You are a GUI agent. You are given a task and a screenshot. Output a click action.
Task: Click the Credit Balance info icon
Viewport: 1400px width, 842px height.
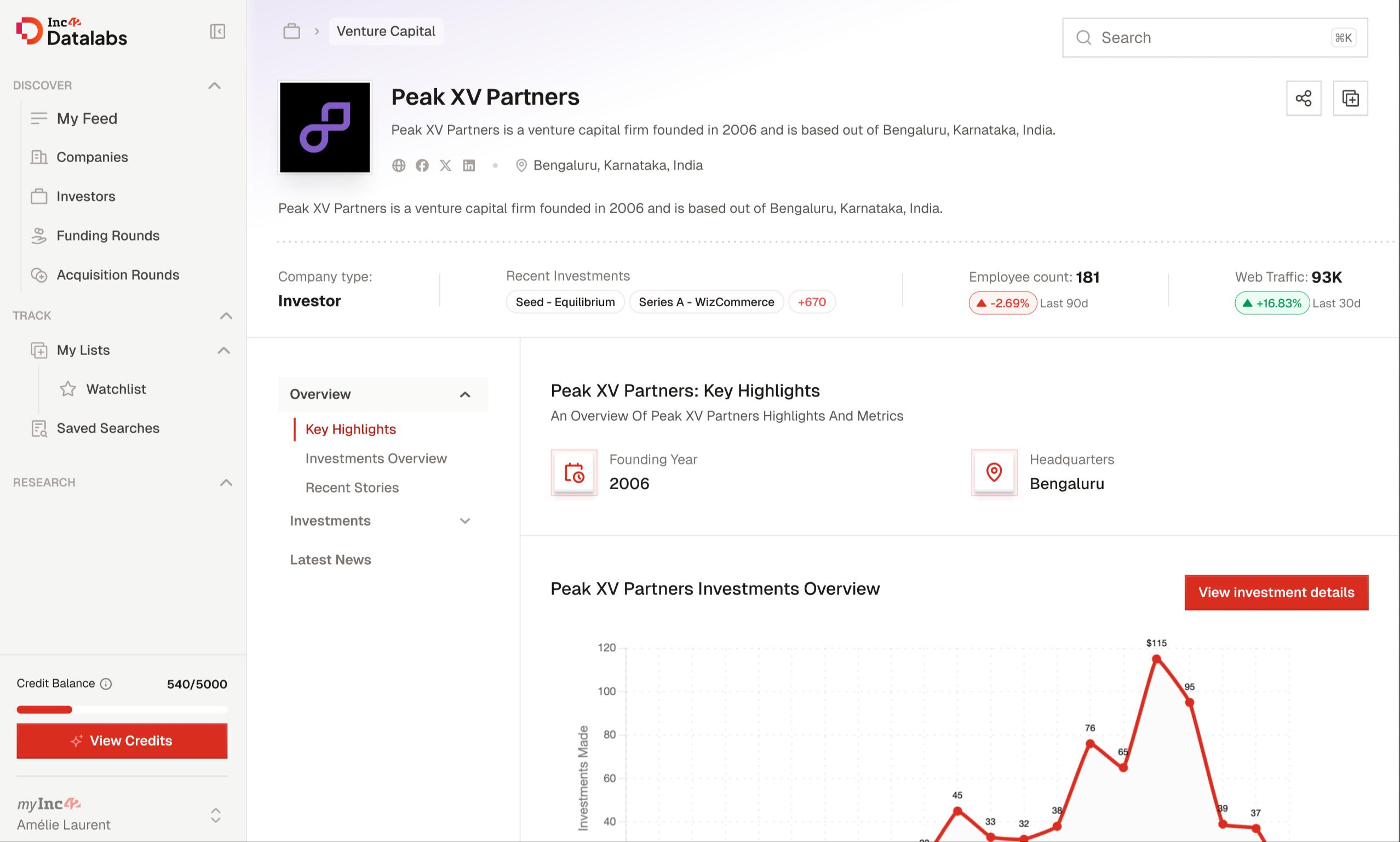click(x=106, y=684)
